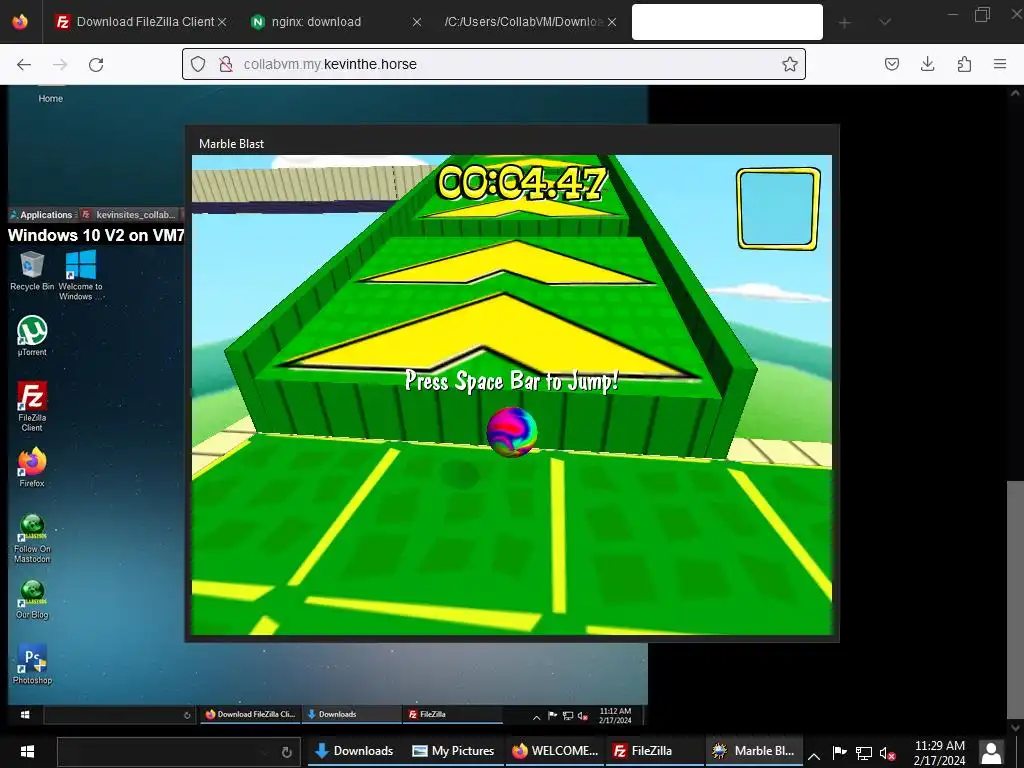Open the Applications menu in inner panel
Viewport: 1024px width, 768px height.
[x=42, y=214]
